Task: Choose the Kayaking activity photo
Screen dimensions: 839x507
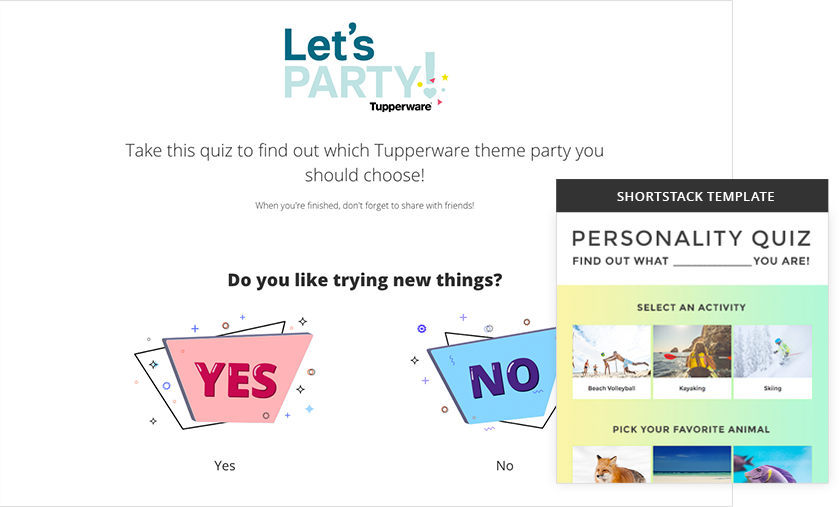Action: click(692, 353)
